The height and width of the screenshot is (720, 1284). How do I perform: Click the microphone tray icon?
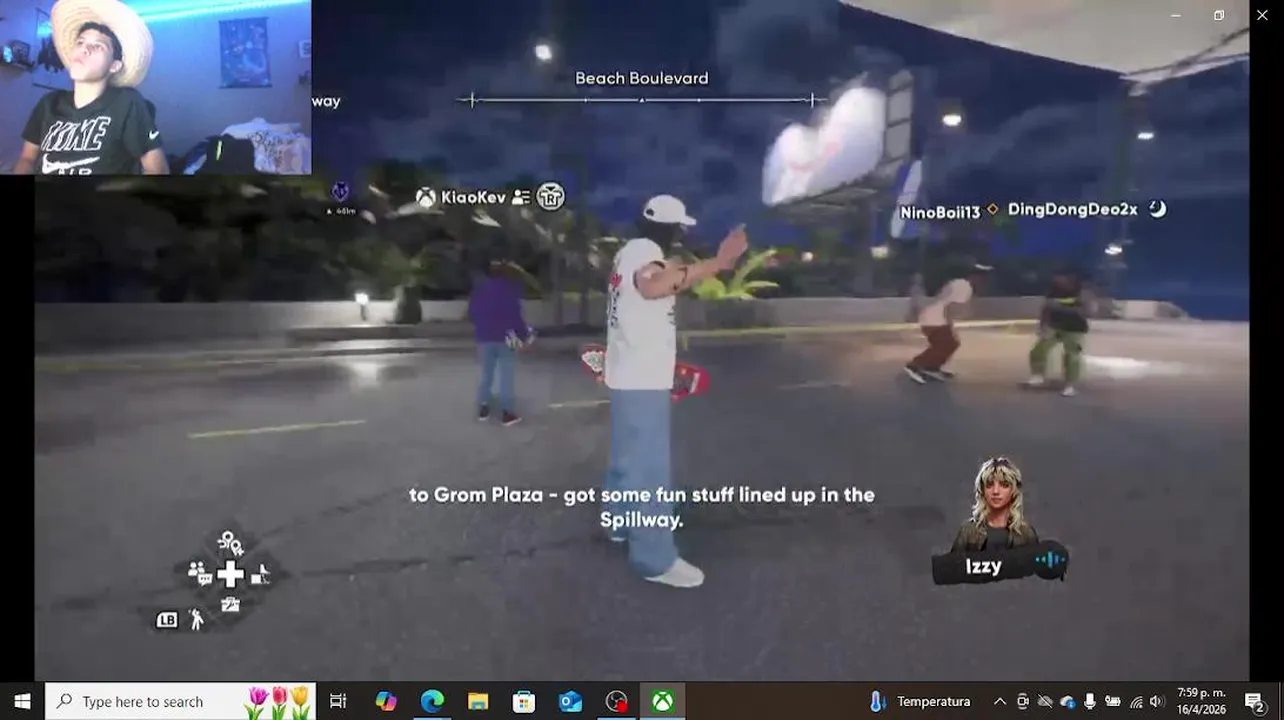click(1089, 701)
